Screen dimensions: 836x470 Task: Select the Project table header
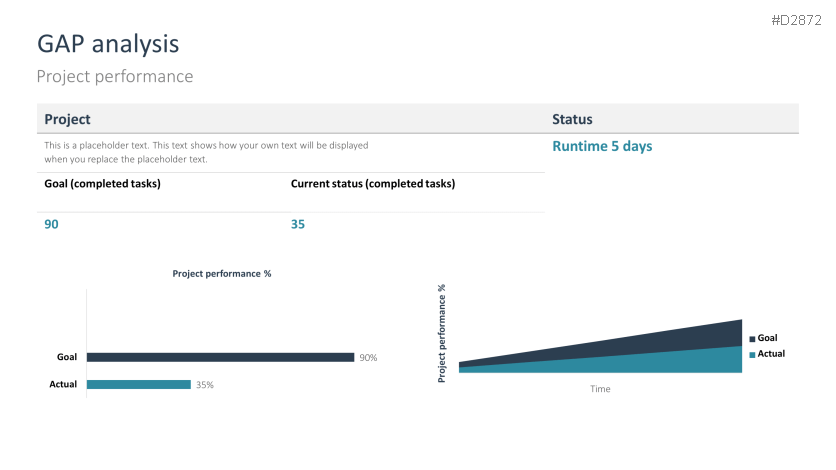[x=68, y=119]
